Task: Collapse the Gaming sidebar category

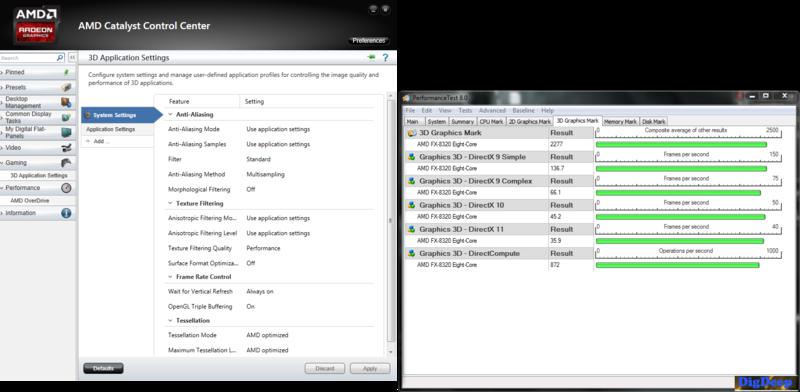Action: tap(2, 163)
